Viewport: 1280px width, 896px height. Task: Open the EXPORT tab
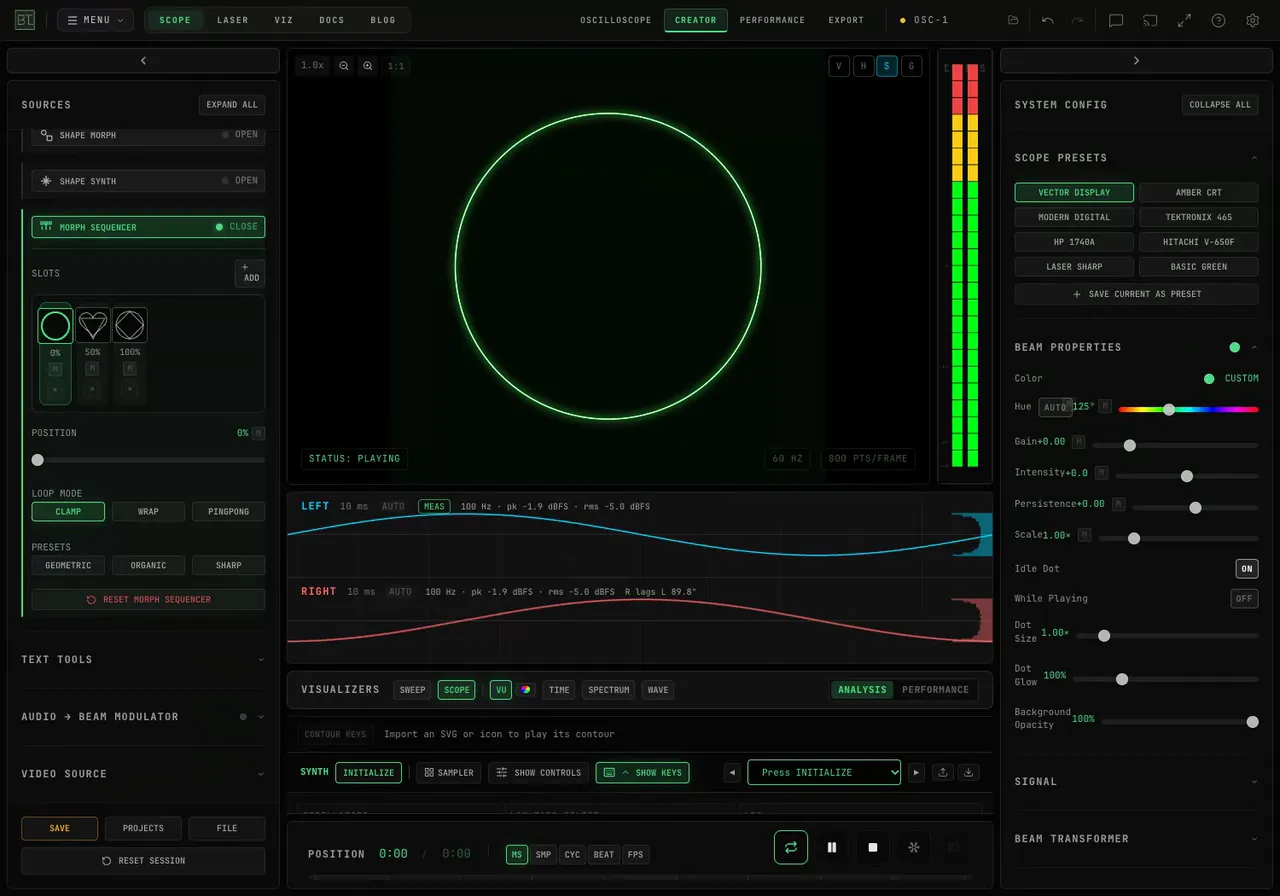[846, 20]
